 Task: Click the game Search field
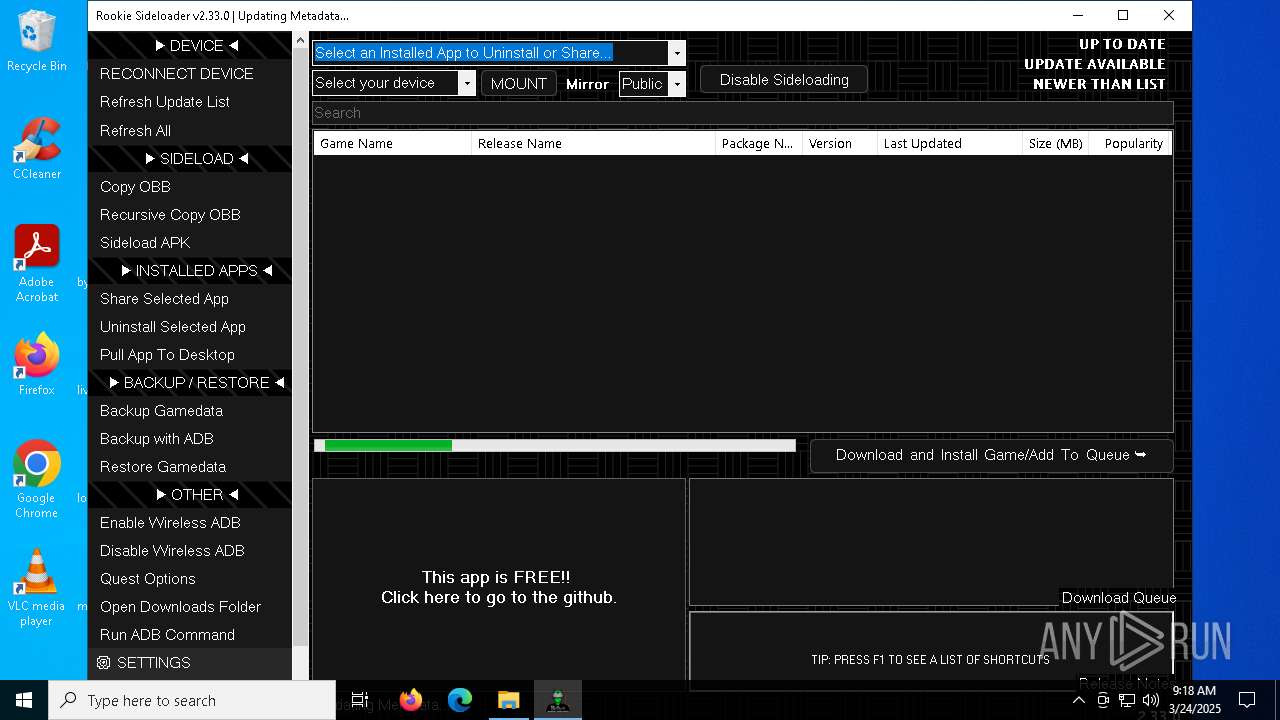[x=742, y=113]
